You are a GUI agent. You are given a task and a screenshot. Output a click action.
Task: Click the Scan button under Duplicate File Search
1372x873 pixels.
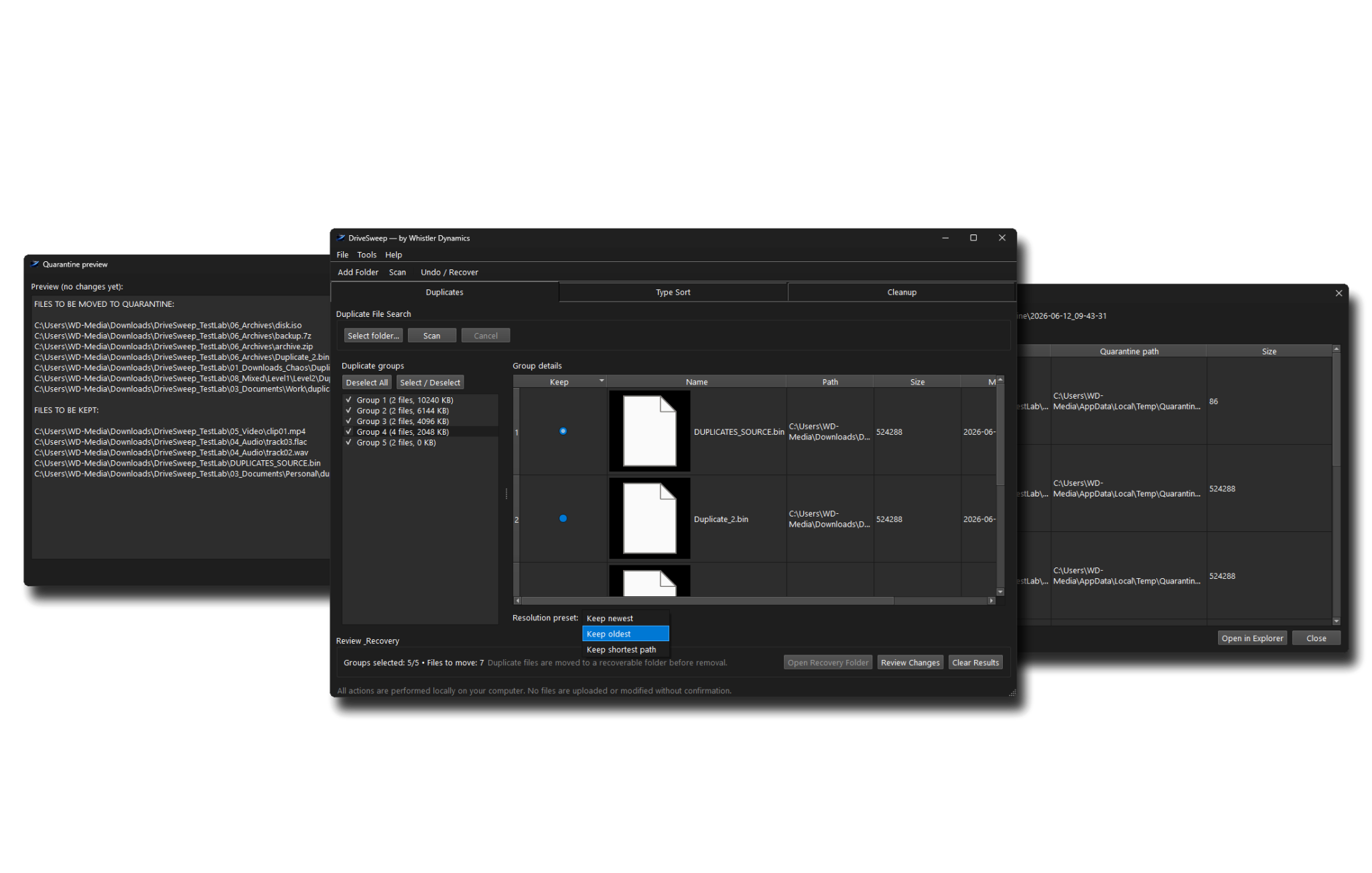[x=431, y=336]
